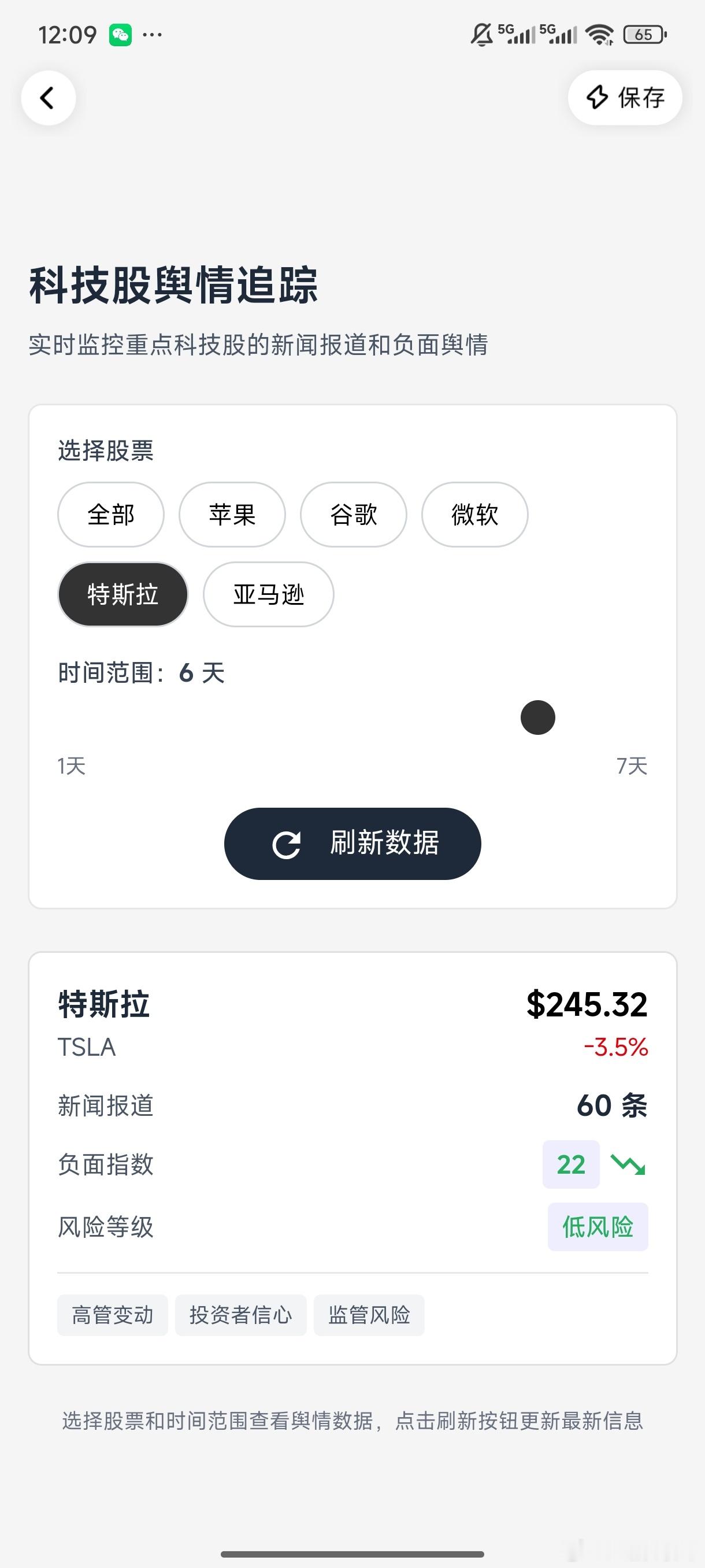Viewport: 705px width, 1568px height.
Task: Choose the 微软 stock chip
Action: click(474, 515)
